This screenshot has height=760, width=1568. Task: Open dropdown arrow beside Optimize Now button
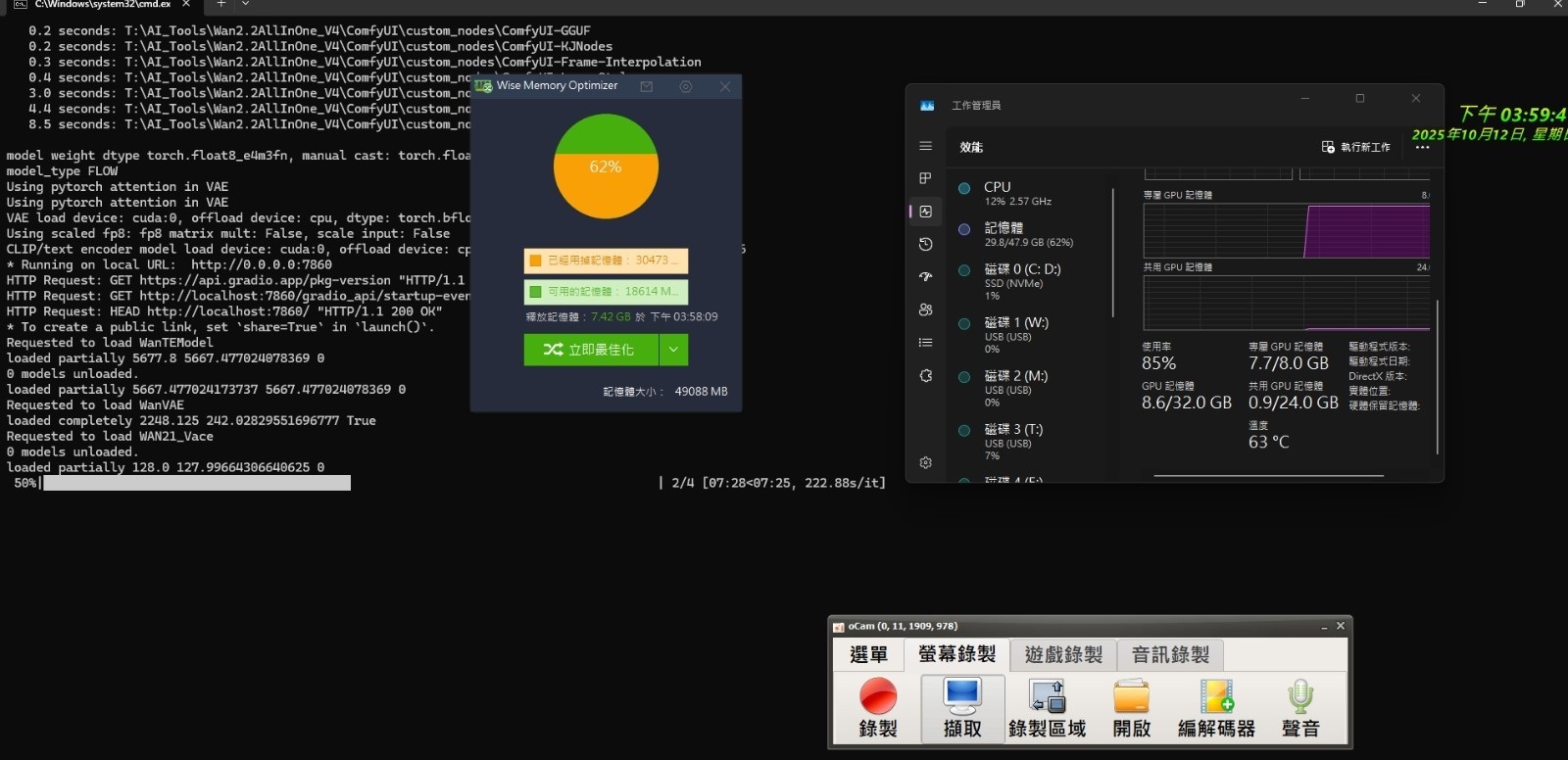(673, 350)
